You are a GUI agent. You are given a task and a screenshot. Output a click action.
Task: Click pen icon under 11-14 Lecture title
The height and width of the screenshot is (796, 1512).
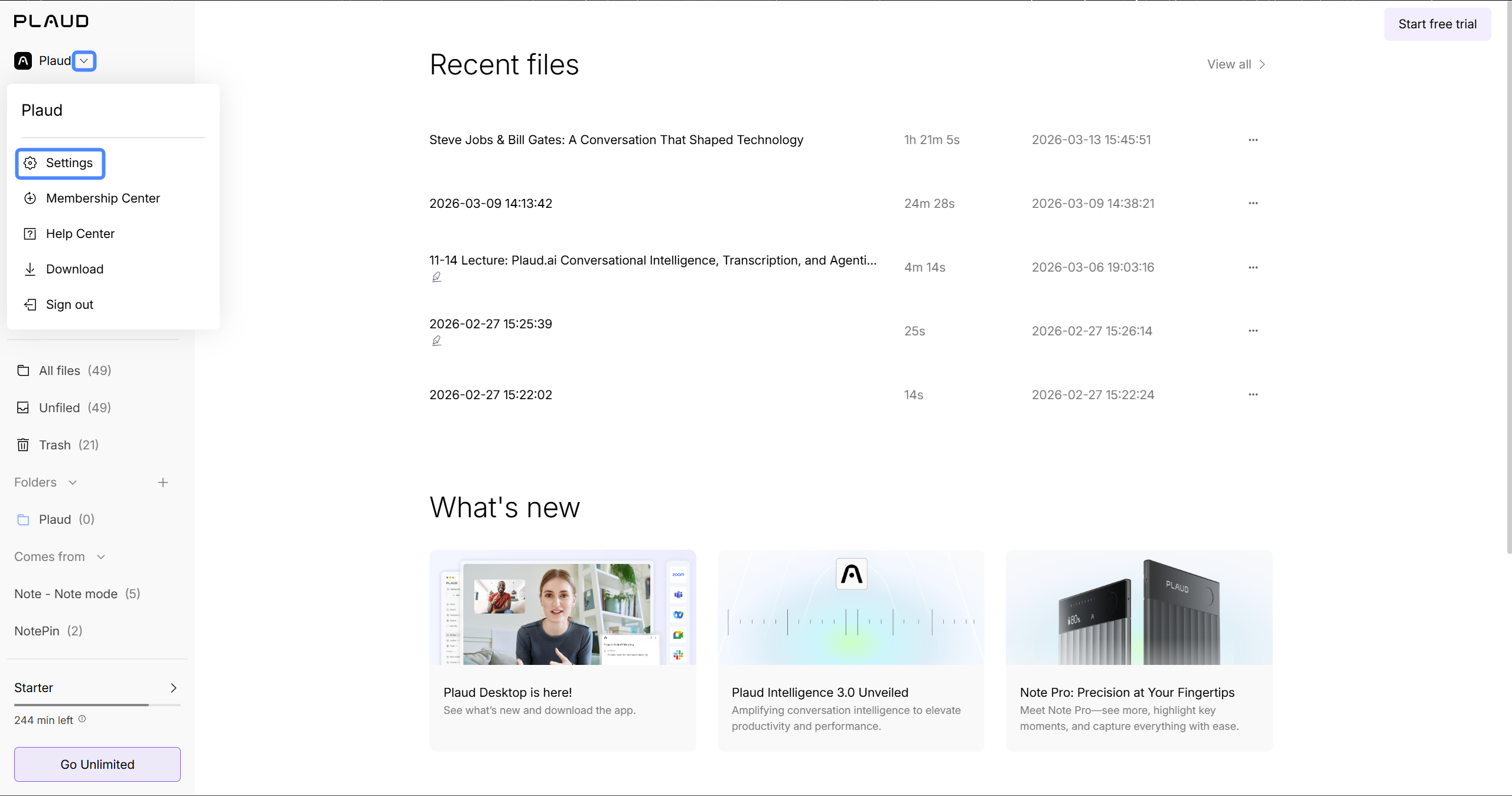click(436, 277)
